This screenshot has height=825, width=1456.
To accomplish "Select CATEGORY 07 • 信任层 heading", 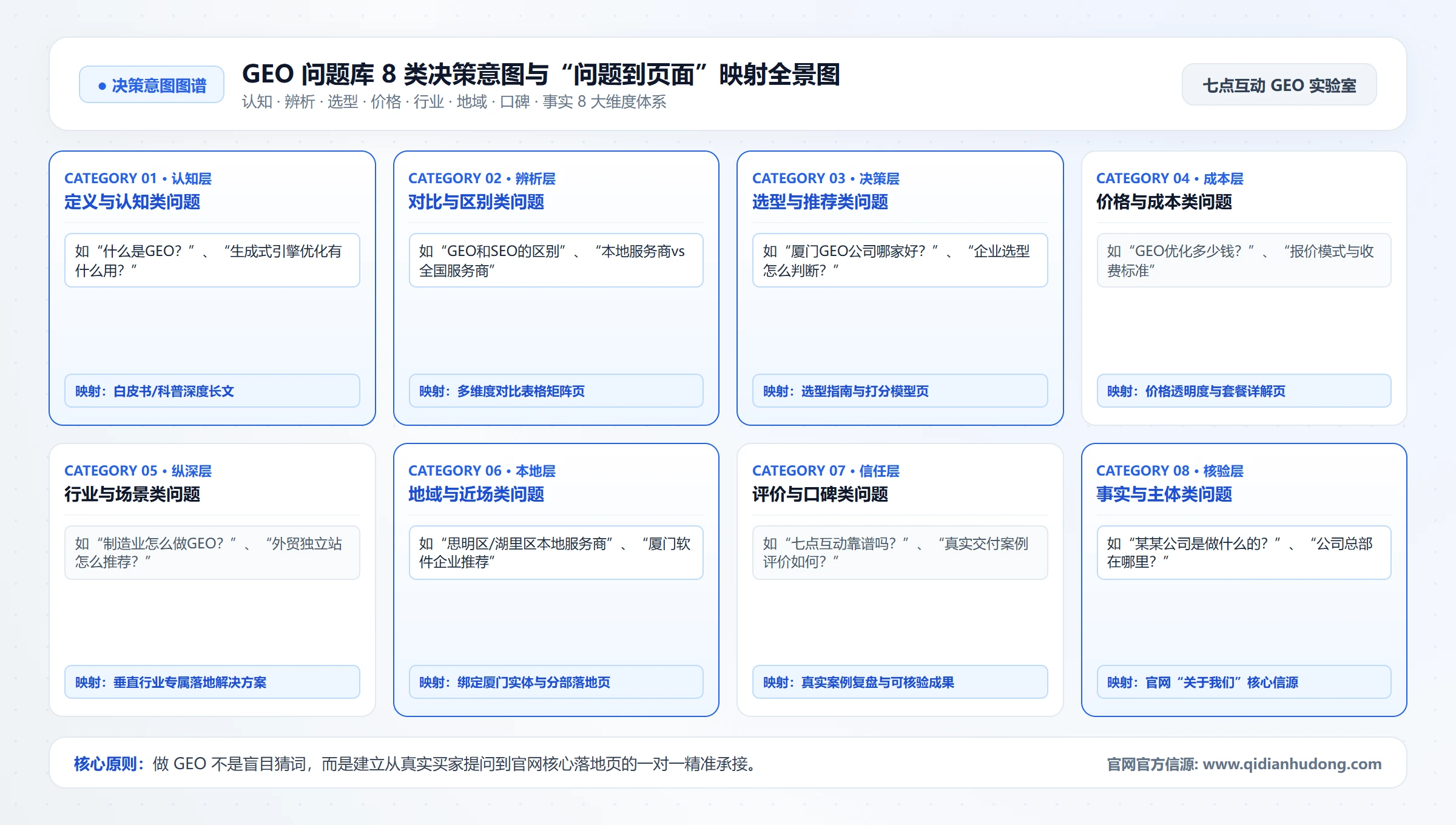I will click(x=826, y=471).
